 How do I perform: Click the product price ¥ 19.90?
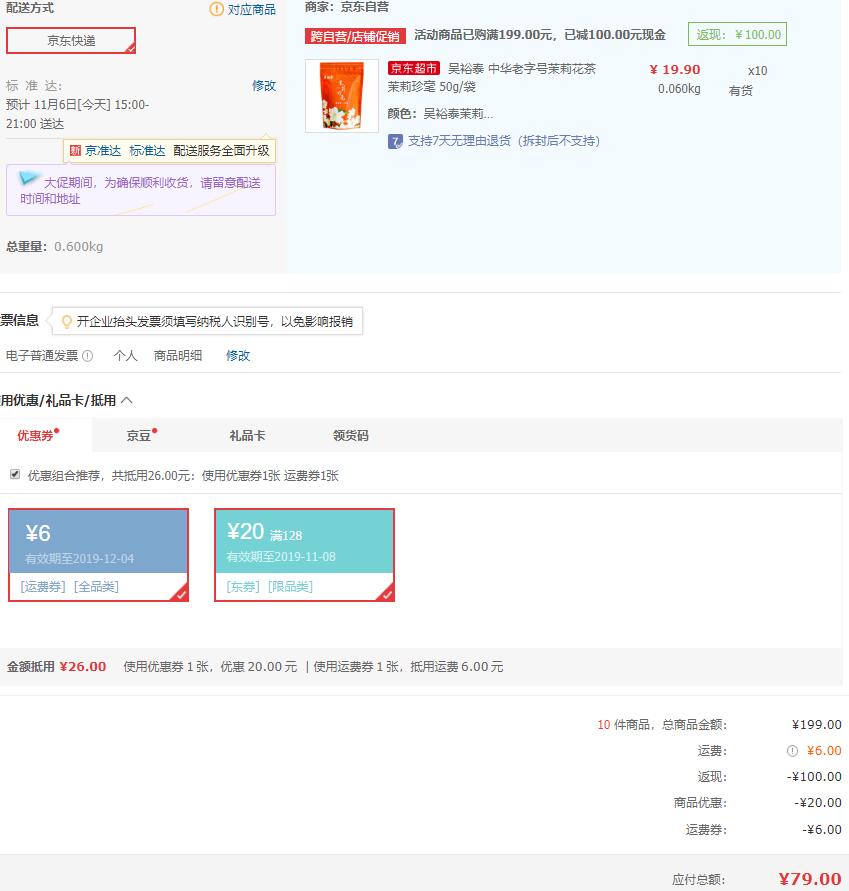point(675,69)
